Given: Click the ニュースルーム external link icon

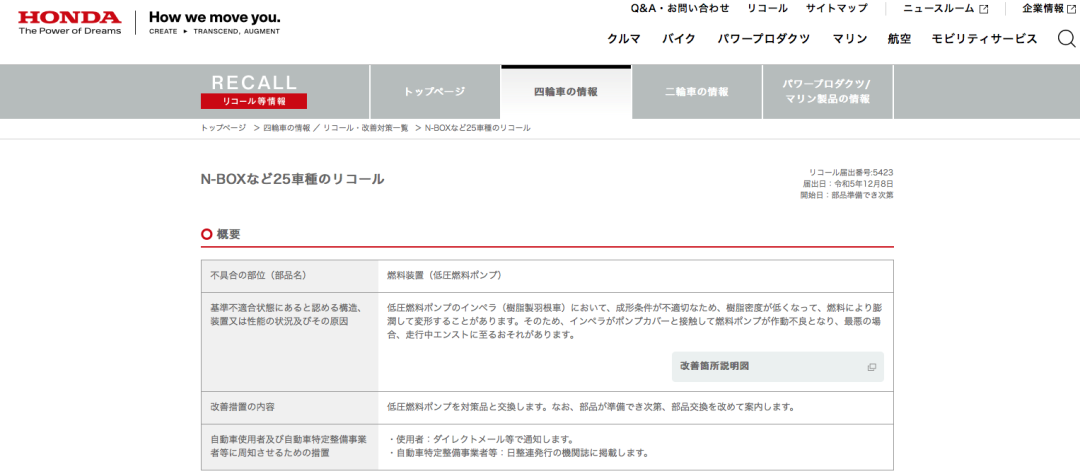Looking at the screenshot, I should tap(984, 9).
